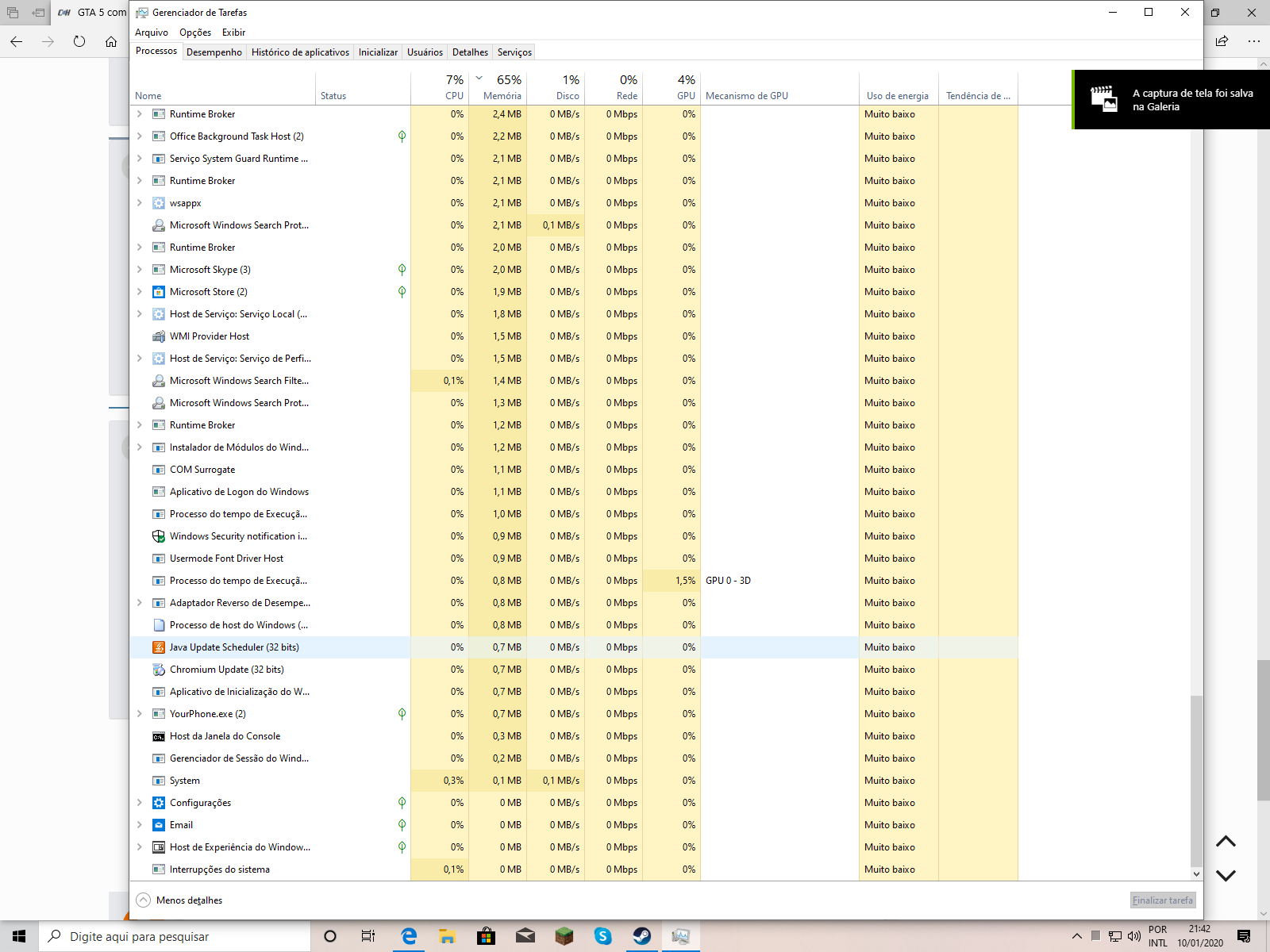Expand the Office Background Task Host group
This screenshot has width=1270, height=952.
(x=140, y=136)
